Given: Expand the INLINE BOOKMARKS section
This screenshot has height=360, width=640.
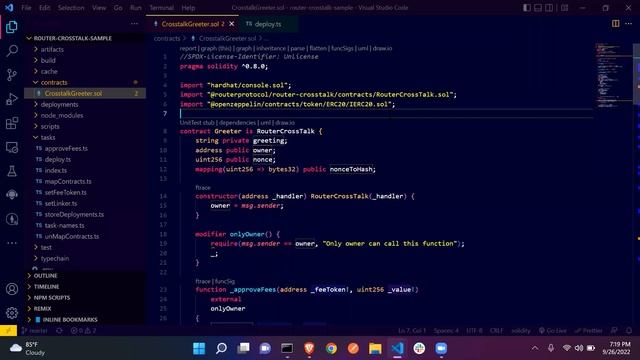Looking at the screenshot, I should [69, 320].
